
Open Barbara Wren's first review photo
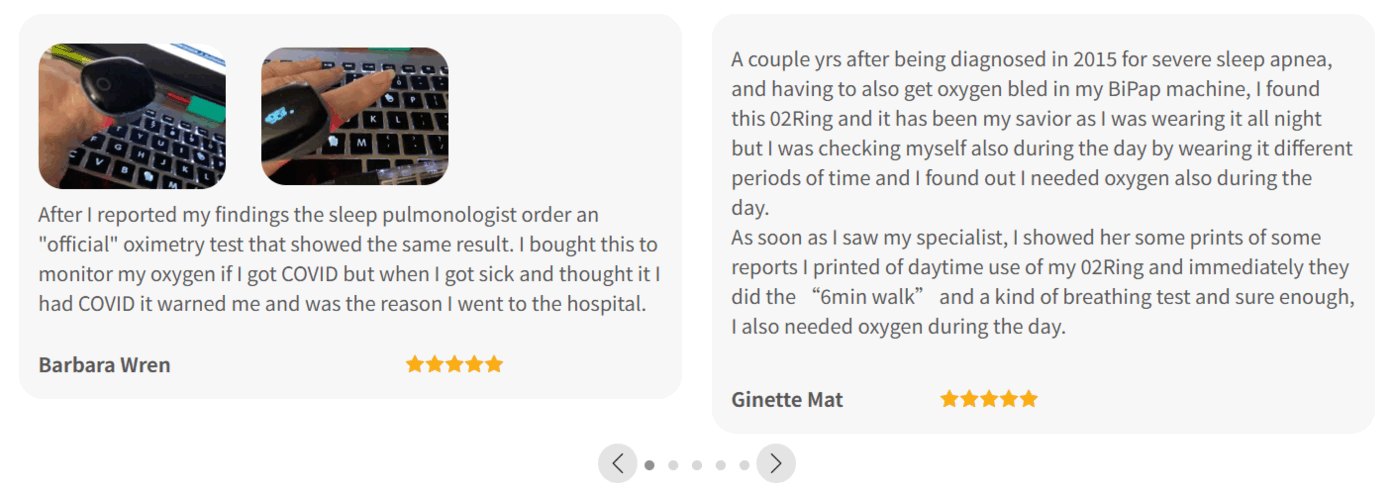(132, 116)
